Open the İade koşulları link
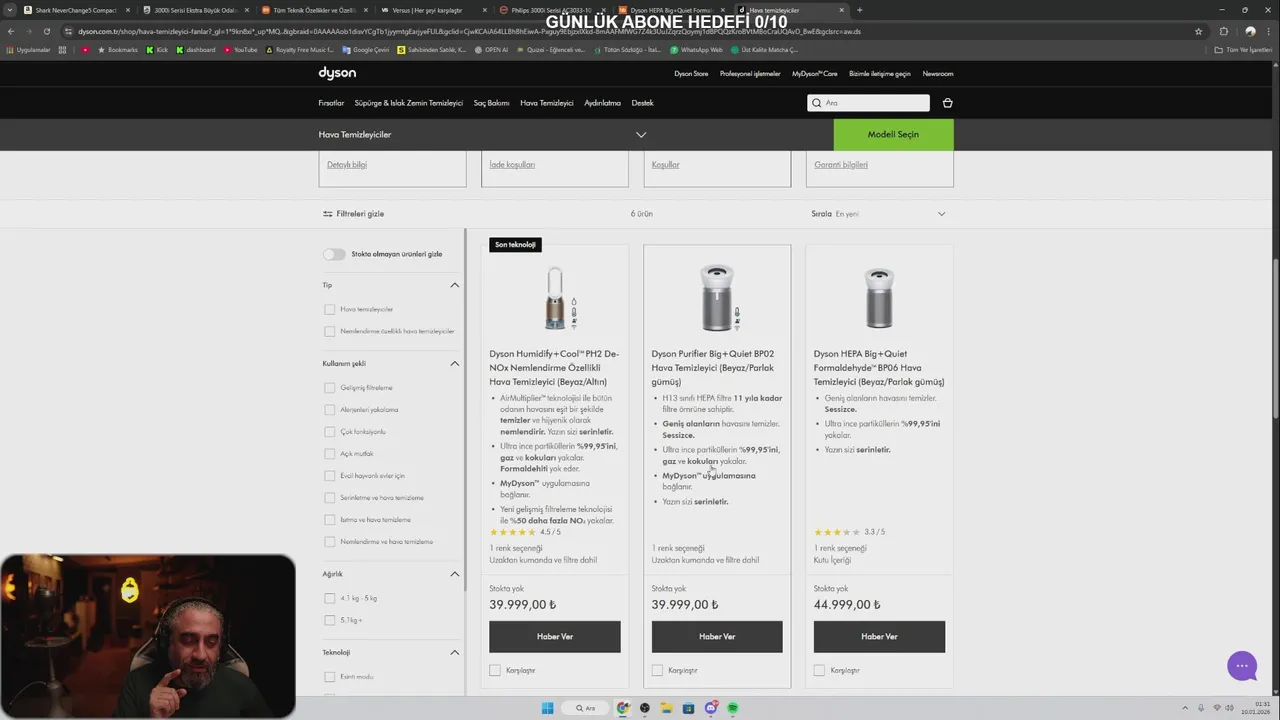This screenshot has height=720, width=1280. click(x=512, y=165)
